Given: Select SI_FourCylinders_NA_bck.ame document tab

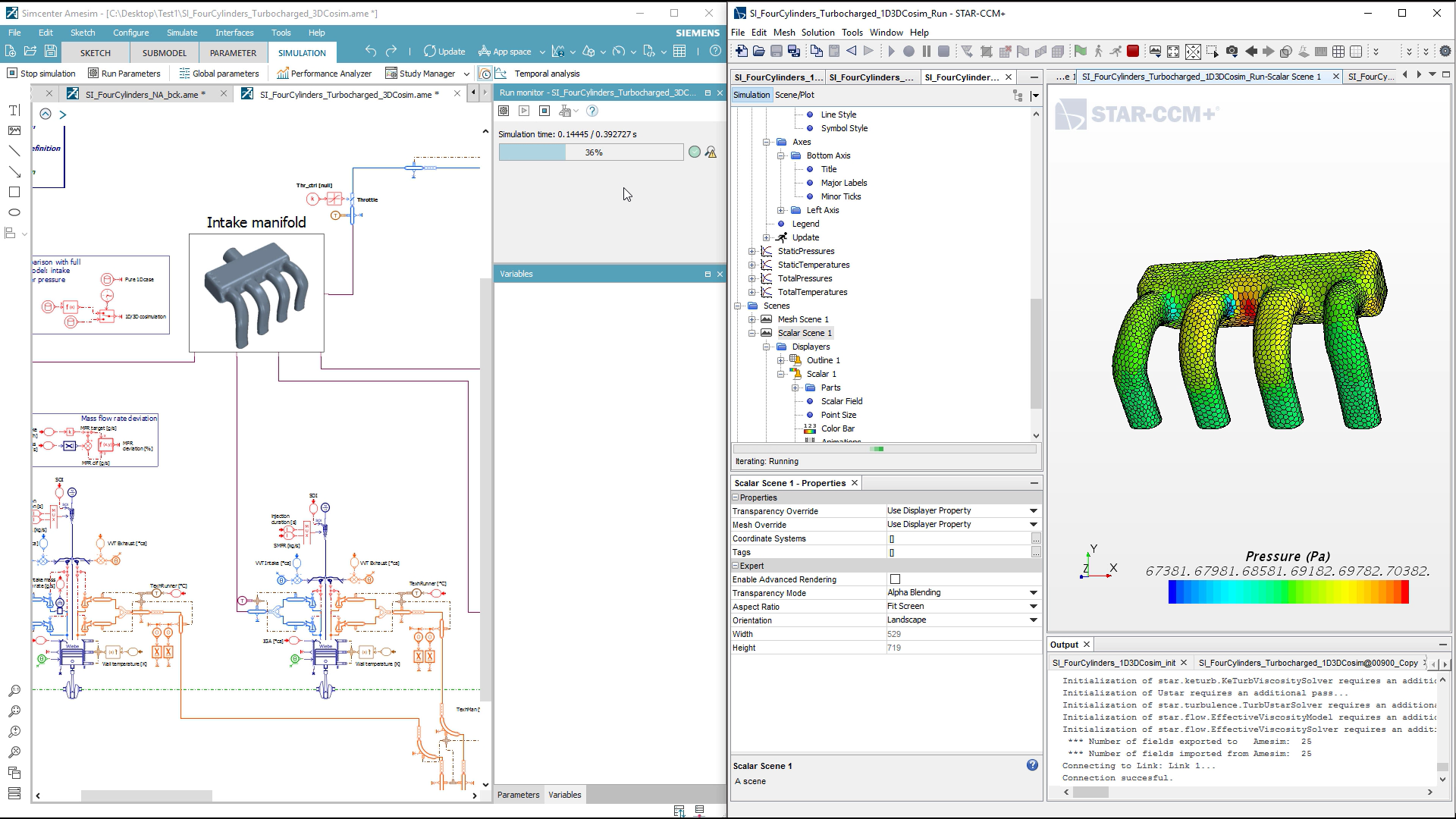Looking at the screenshot, I should click(x=145, y=94).
